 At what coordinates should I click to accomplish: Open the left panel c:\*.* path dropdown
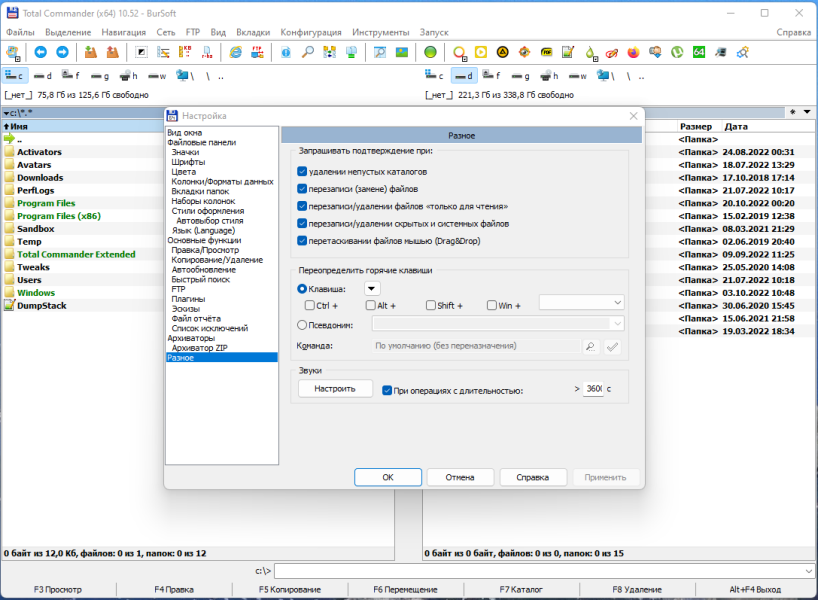[6, 113]
